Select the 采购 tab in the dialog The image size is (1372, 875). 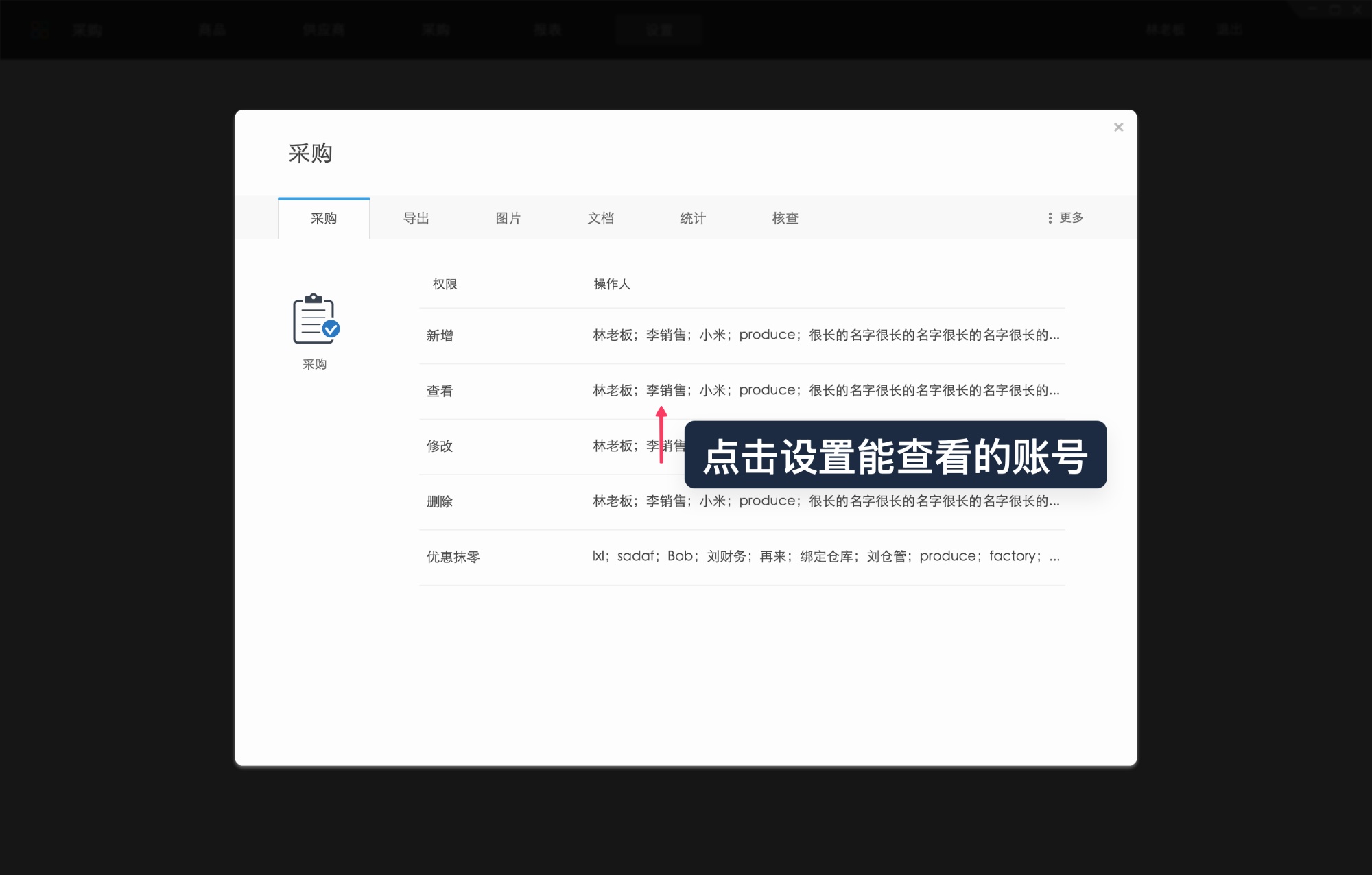coord(323,218)
